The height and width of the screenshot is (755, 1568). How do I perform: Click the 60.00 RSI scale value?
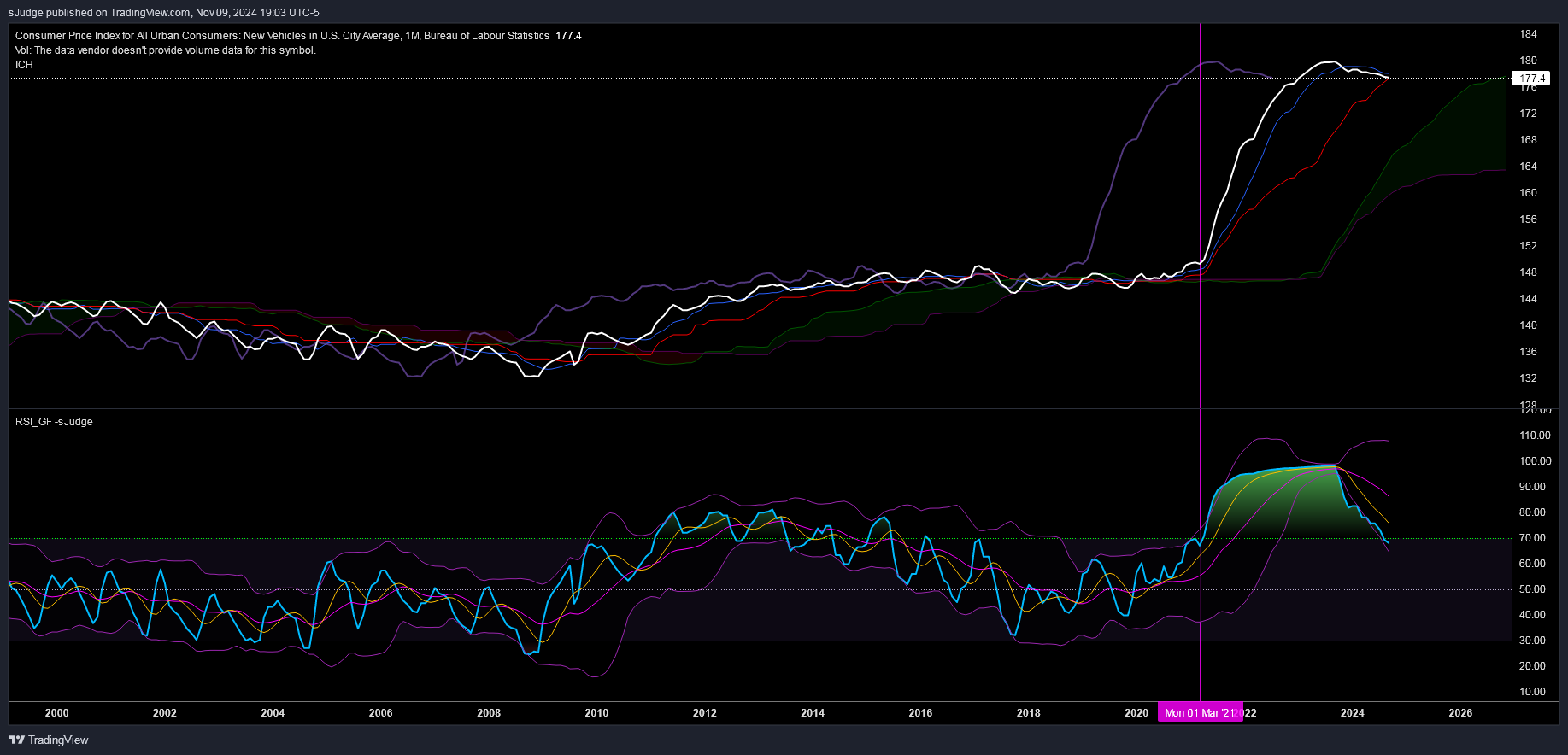(1532, 564)
